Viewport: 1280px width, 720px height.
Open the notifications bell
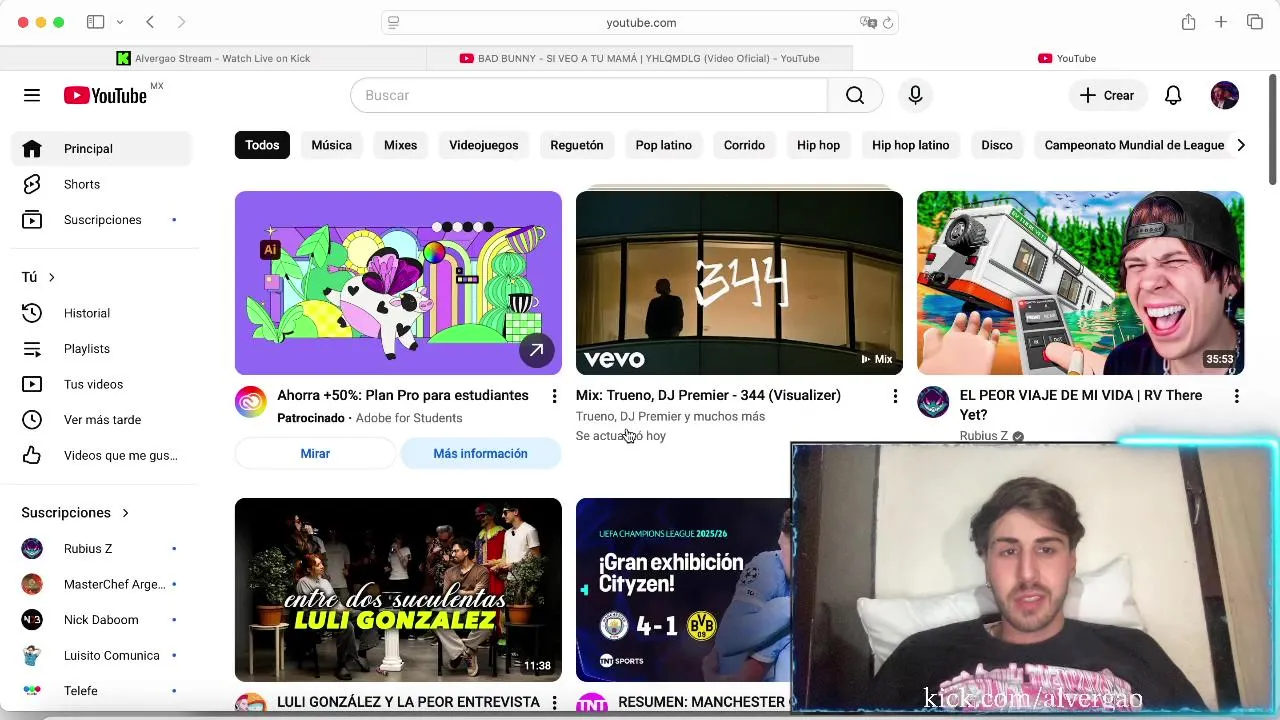click(x=1173, y=95)
